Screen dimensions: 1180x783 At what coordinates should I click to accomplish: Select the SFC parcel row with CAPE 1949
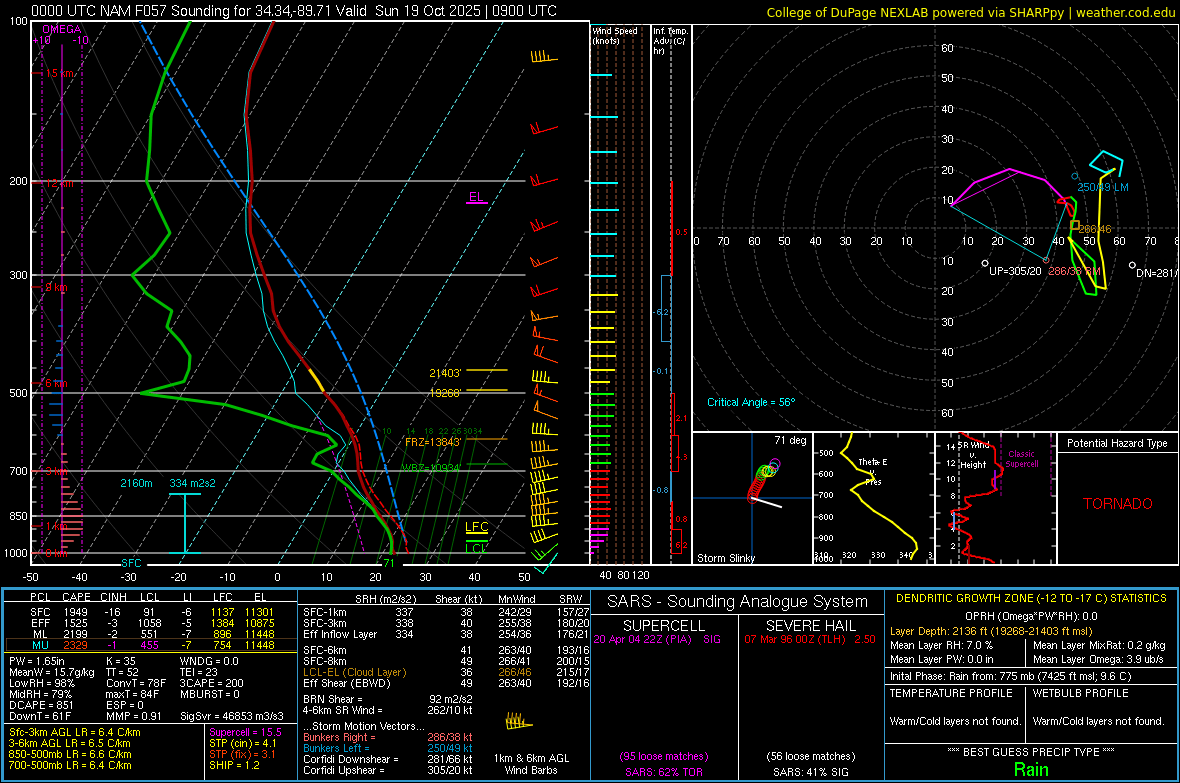(151, 612)
